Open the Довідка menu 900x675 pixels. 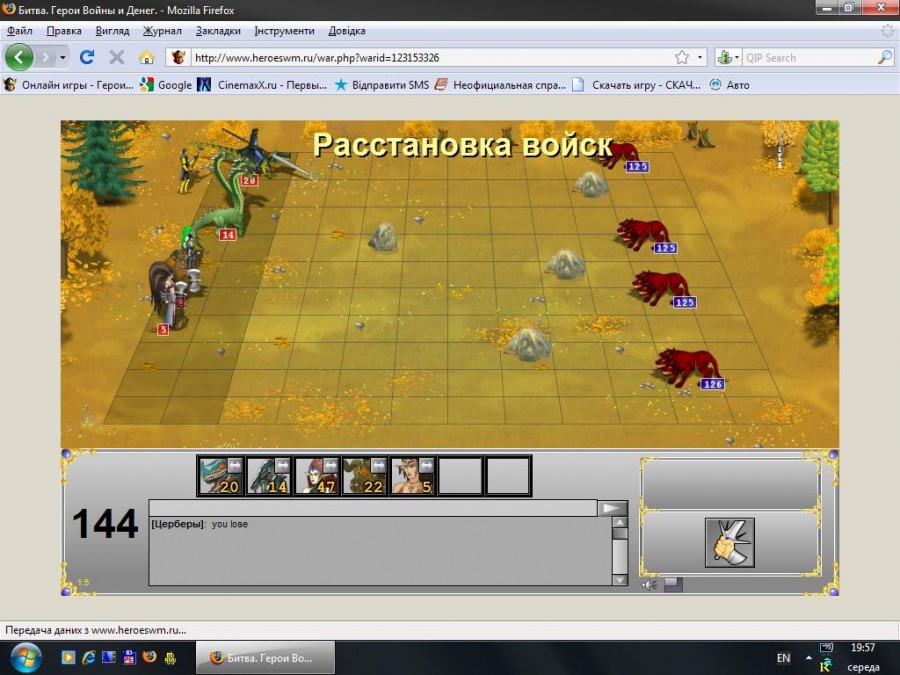347,31
